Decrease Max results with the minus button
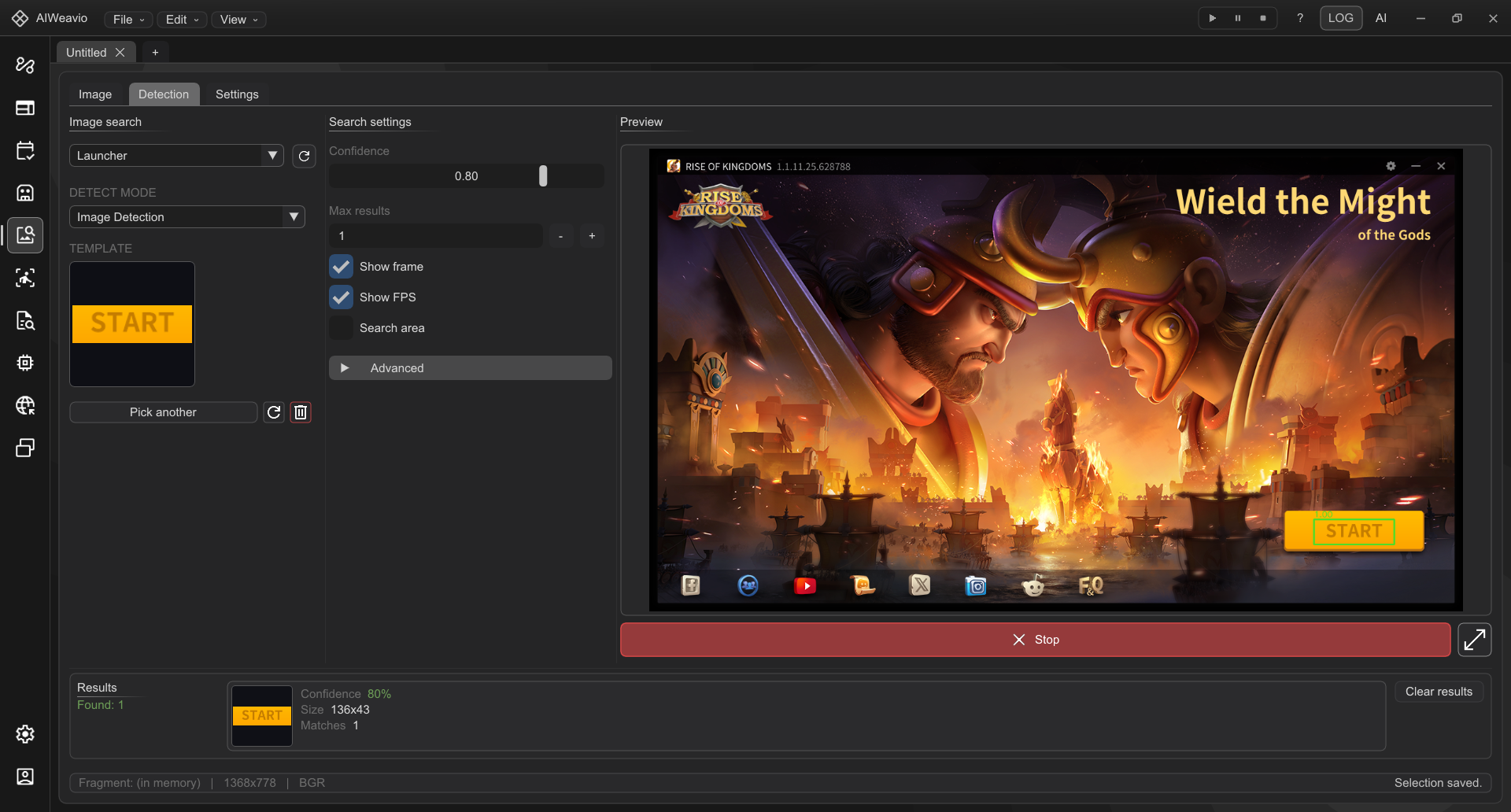 pyautogui.click(x=561, y=236)
